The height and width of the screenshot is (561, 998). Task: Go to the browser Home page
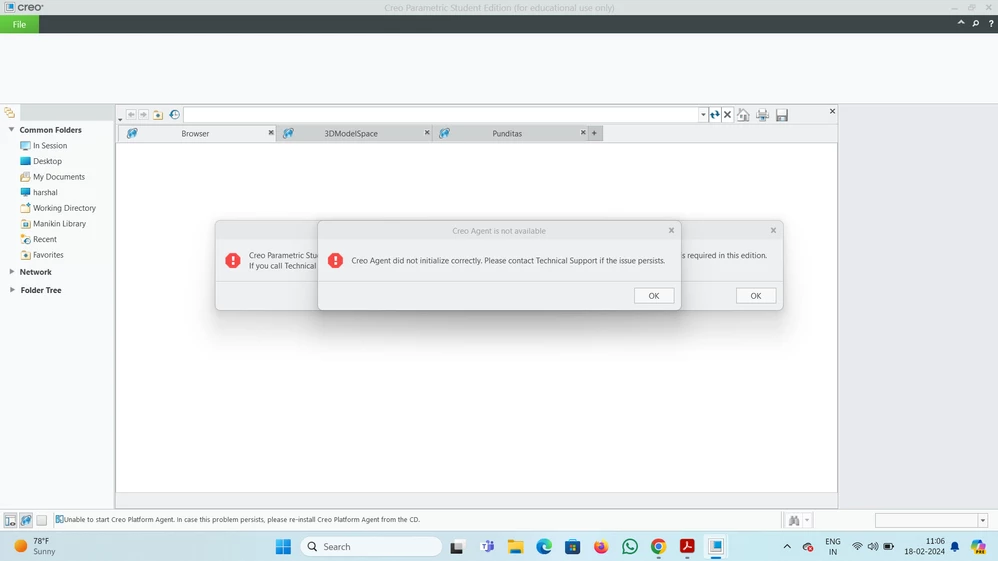coord(743,115)
